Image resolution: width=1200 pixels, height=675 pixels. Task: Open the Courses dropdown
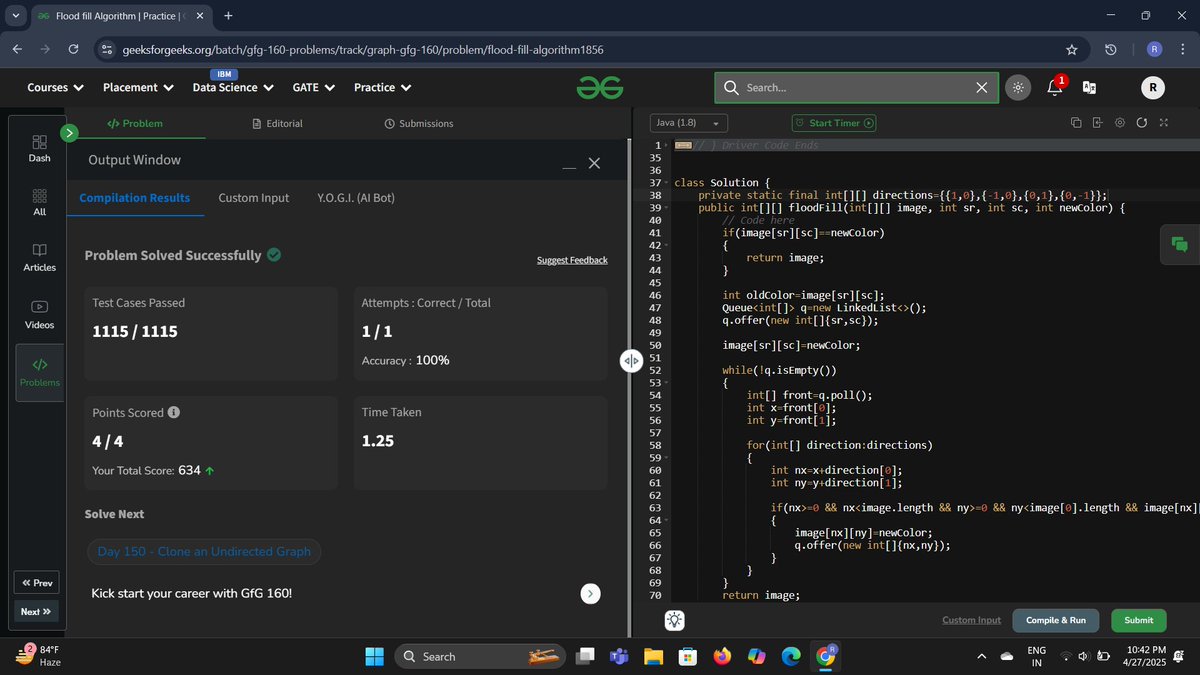55,88
